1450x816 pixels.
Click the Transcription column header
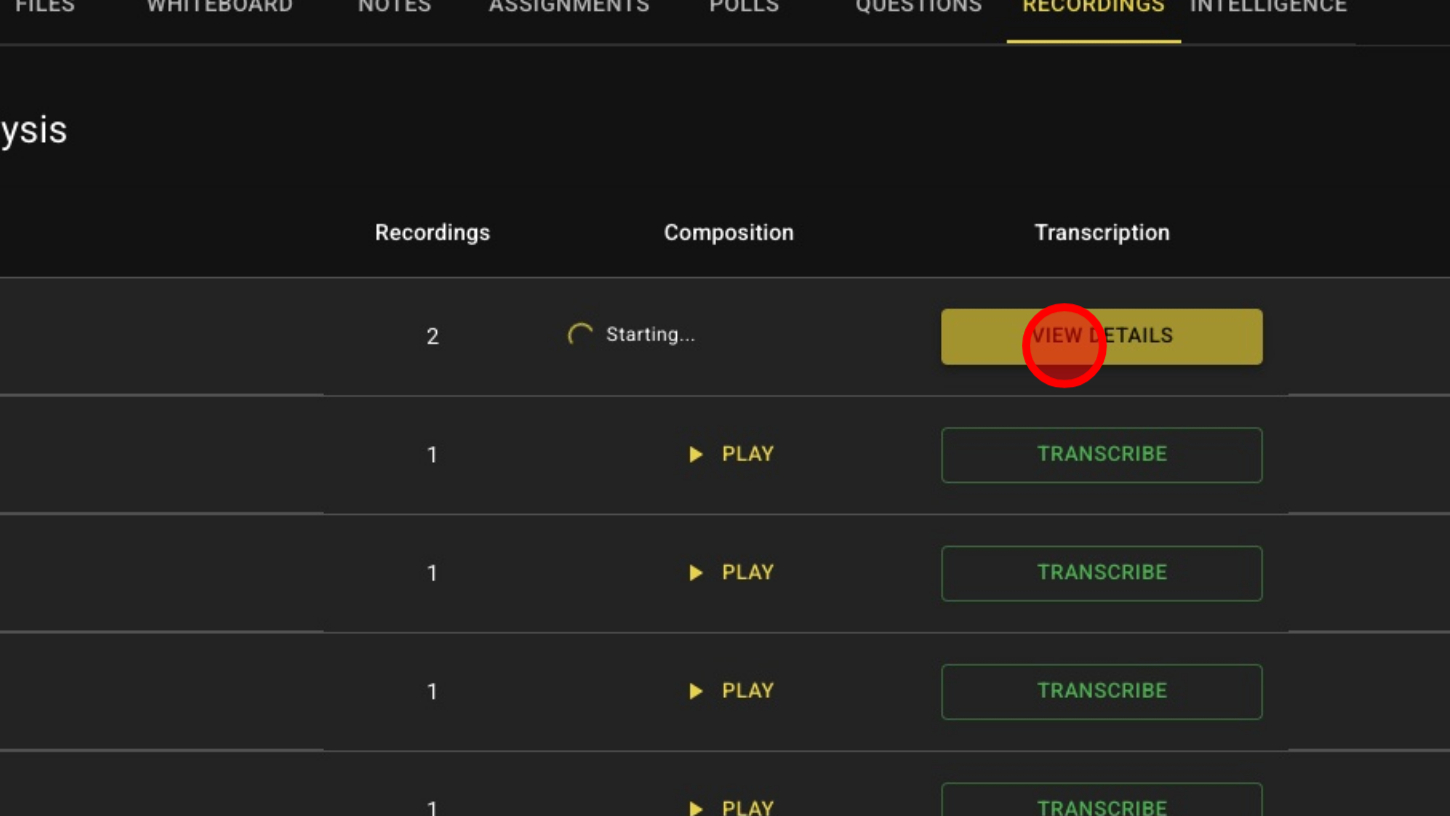1101,232
